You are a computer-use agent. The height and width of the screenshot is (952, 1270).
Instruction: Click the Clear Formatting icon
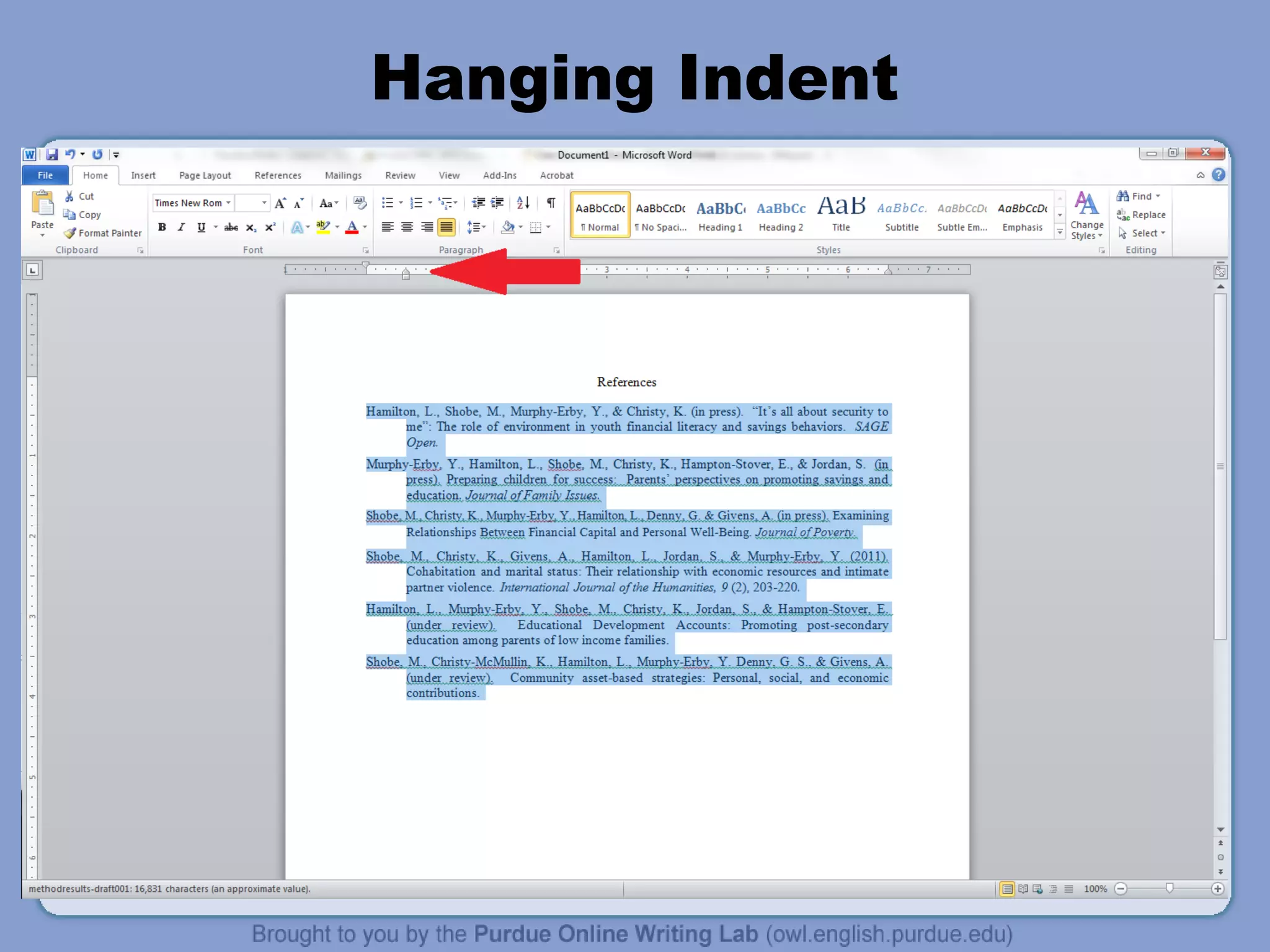(360, 203)
